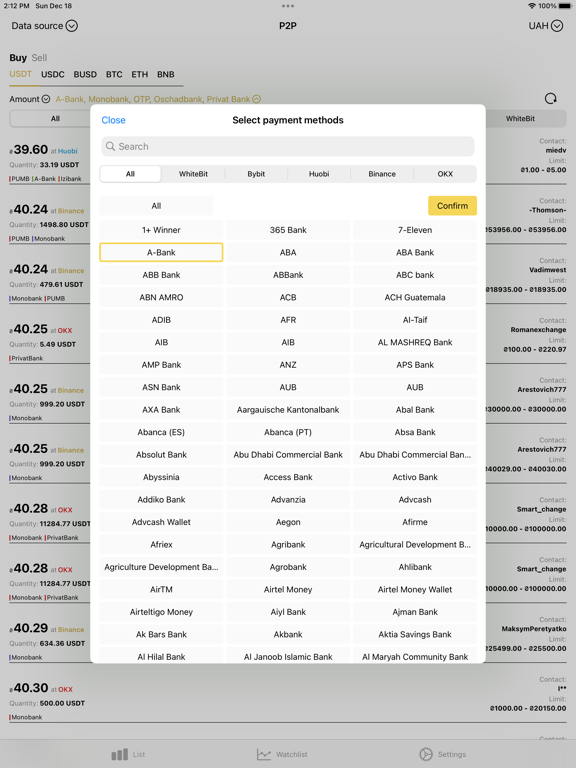Select the BTC coin tab

(114, 74)
